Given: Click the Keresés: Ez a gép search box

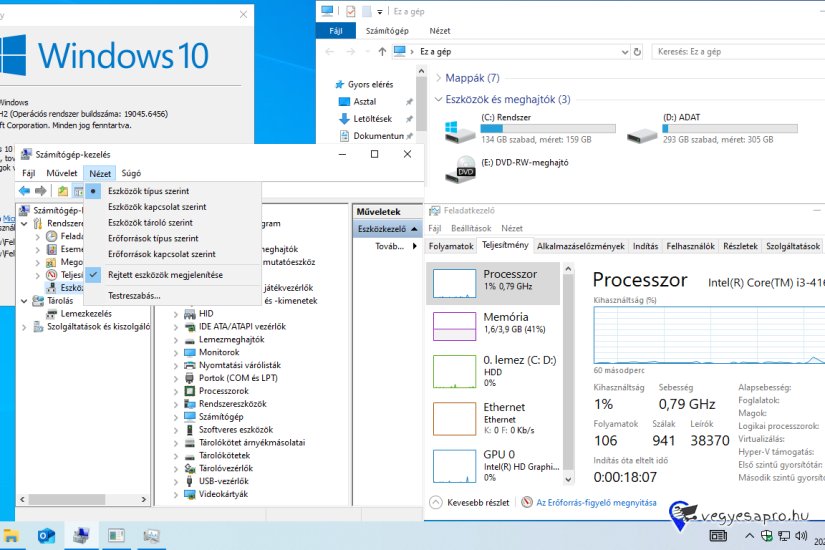Looking at the screenshot, I should coord(735,50).
